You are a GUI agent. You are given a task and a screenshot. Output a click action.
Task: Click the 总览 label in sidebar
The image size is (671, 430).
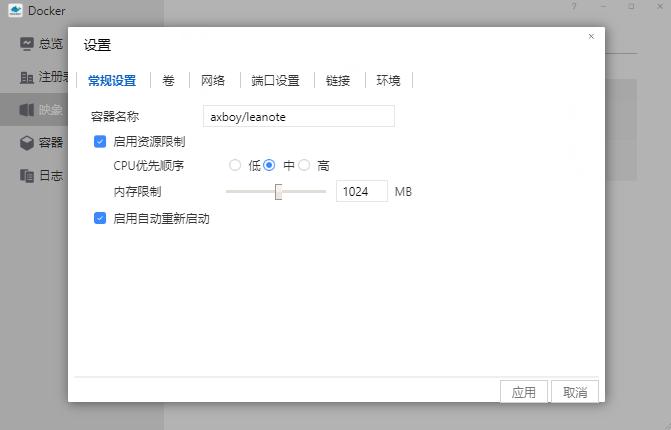[x=51, y=44]
